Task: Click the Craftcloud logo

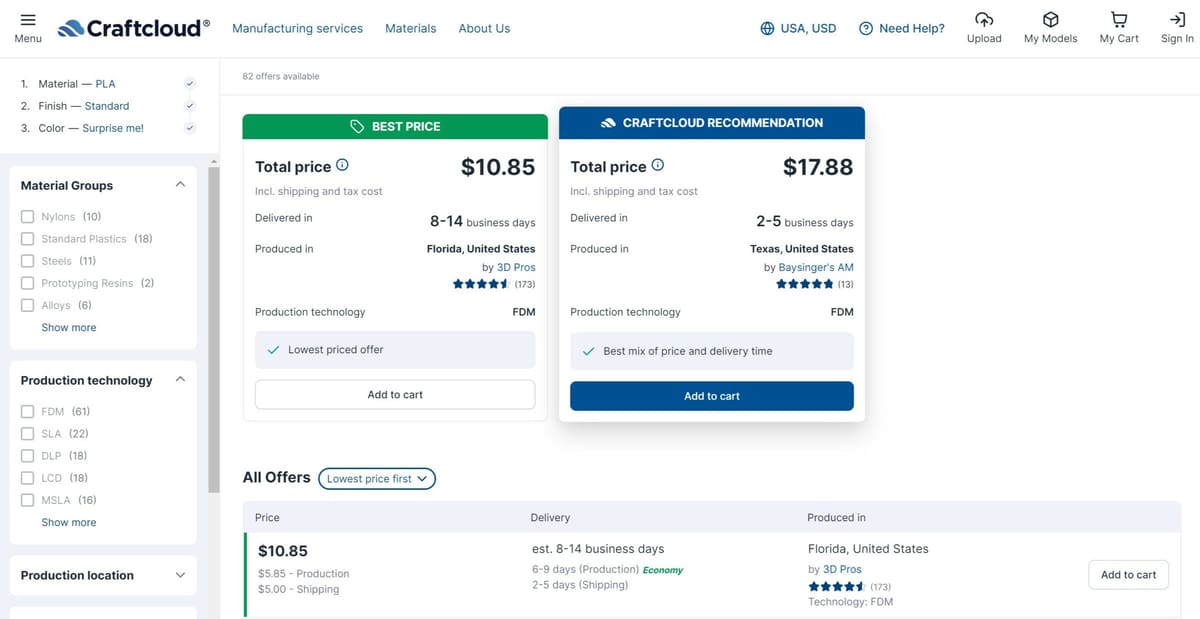Action: [x=134, y=28]
